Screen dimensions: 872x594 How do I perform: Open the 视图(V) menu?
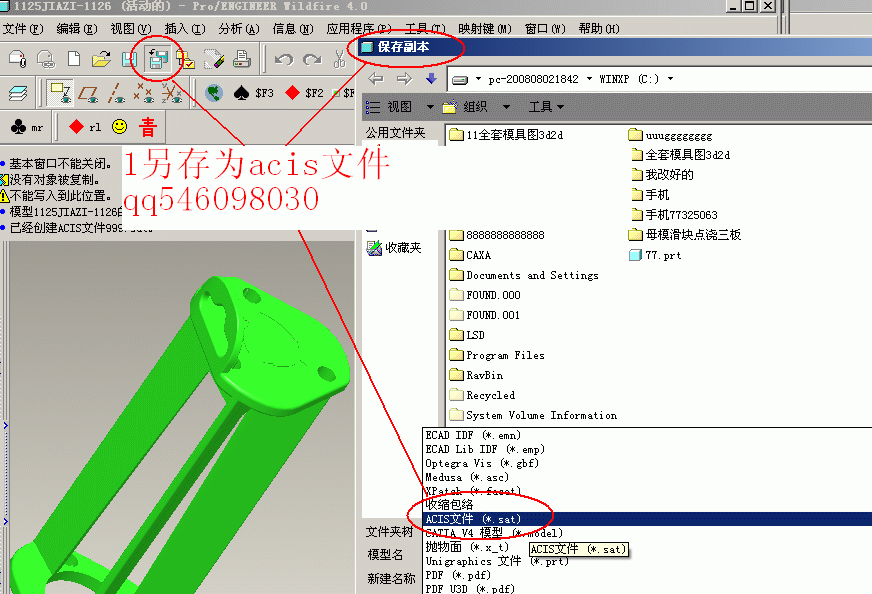click(x=131, y=29)
